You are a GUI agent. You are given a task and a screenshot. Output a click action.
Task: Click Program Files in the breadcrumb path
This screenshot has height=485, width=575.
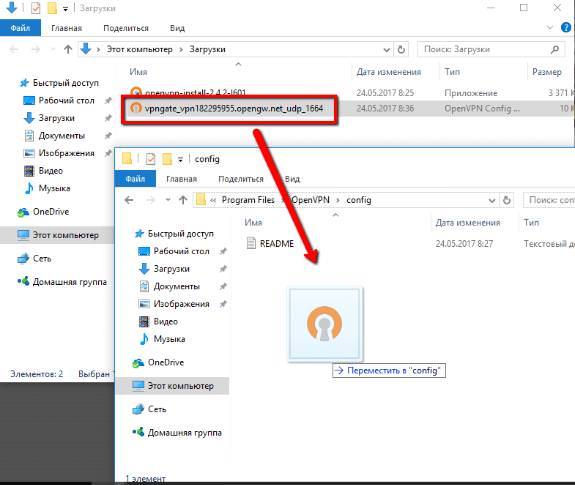coord(248,200)
